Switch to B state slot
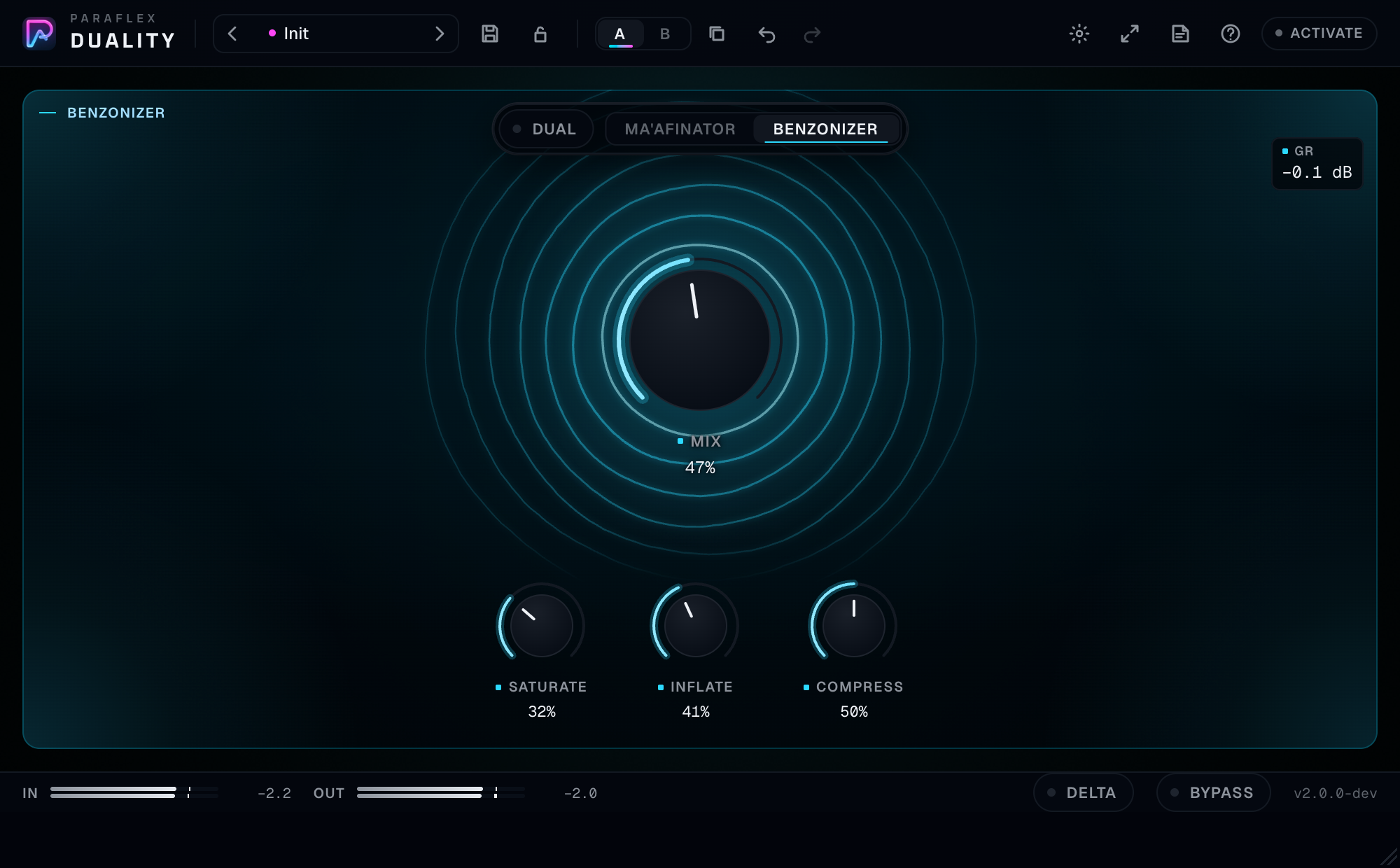Screen dimensions: 1400x868 (x=665, y=34)
